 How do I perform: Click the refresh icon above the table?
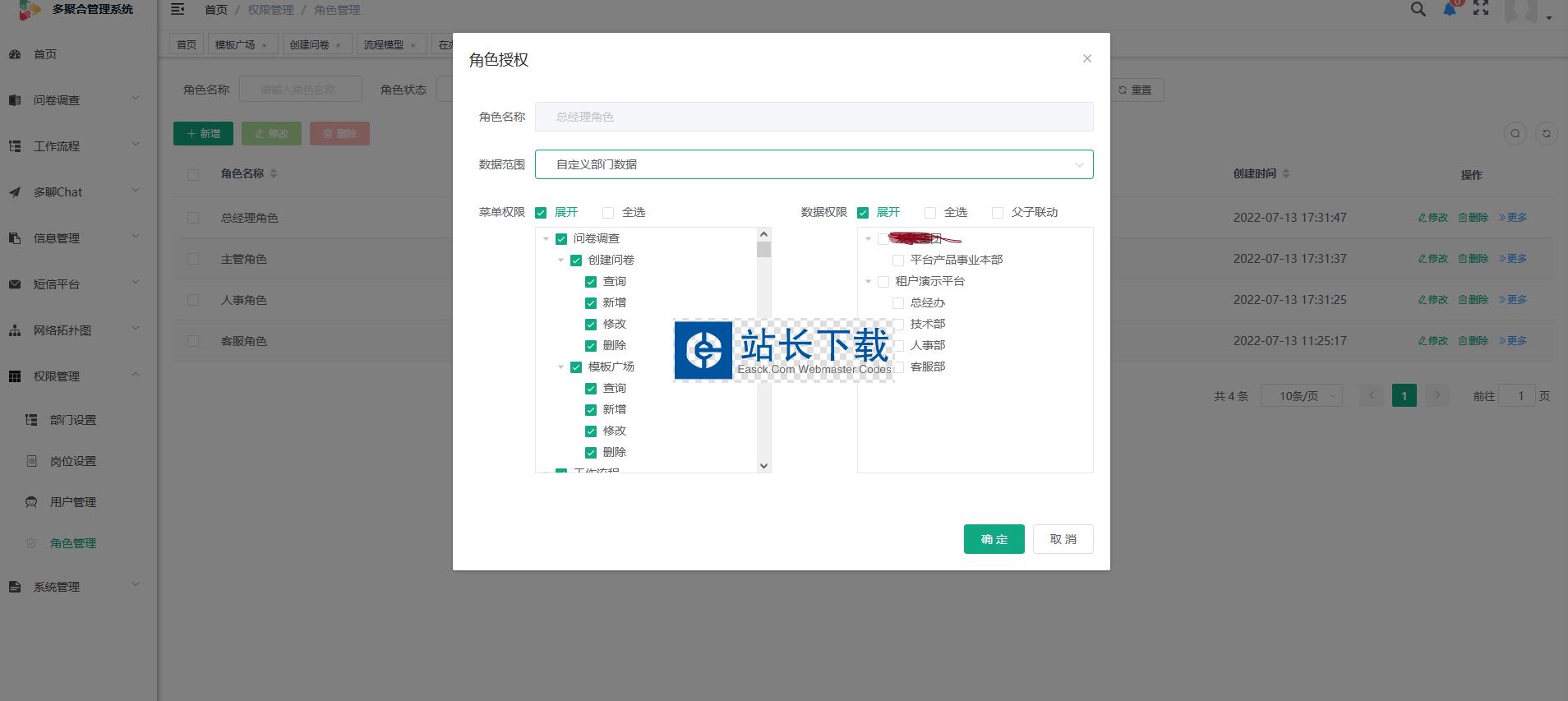[1547, 133]
